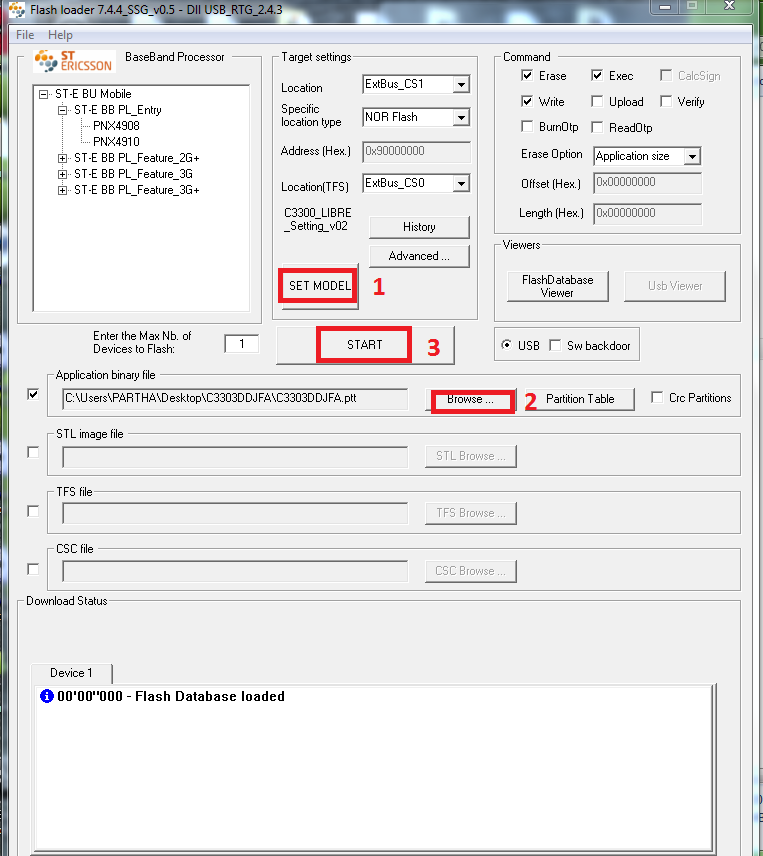Open the Location(TFS) ExtBus_CS0 dropdown
The width and height of the screenshot is (763, 856).
pyautogui.click(x=461, y=183)
